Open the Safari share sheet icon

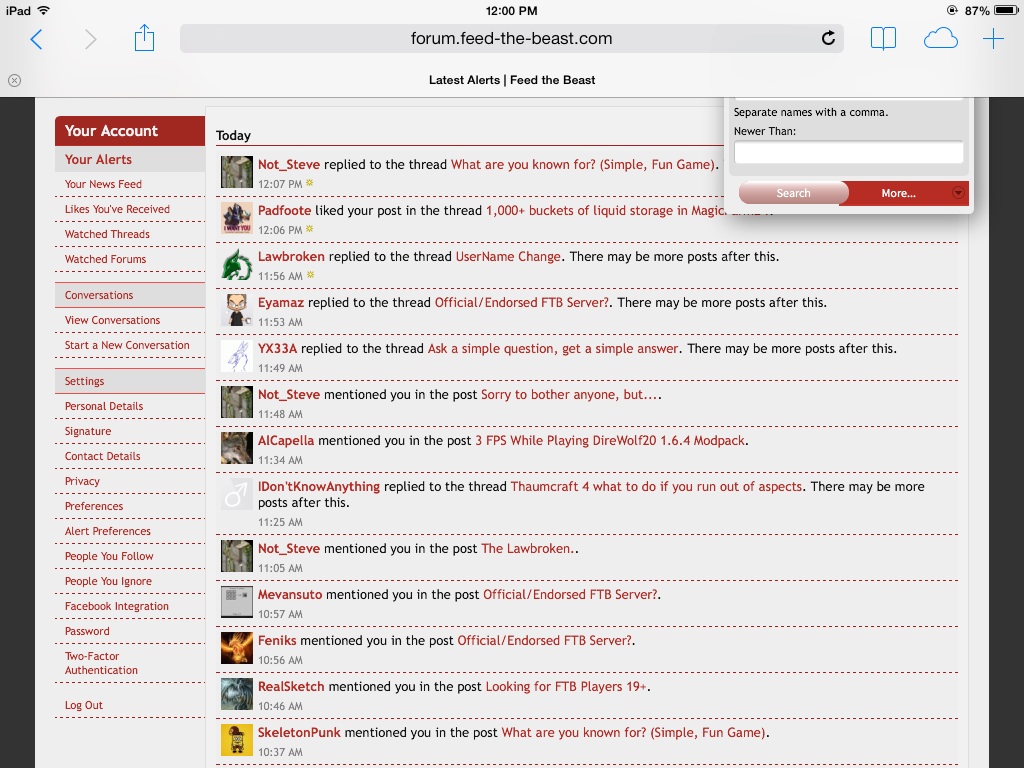pyautogui.click(x=144, y=39)
